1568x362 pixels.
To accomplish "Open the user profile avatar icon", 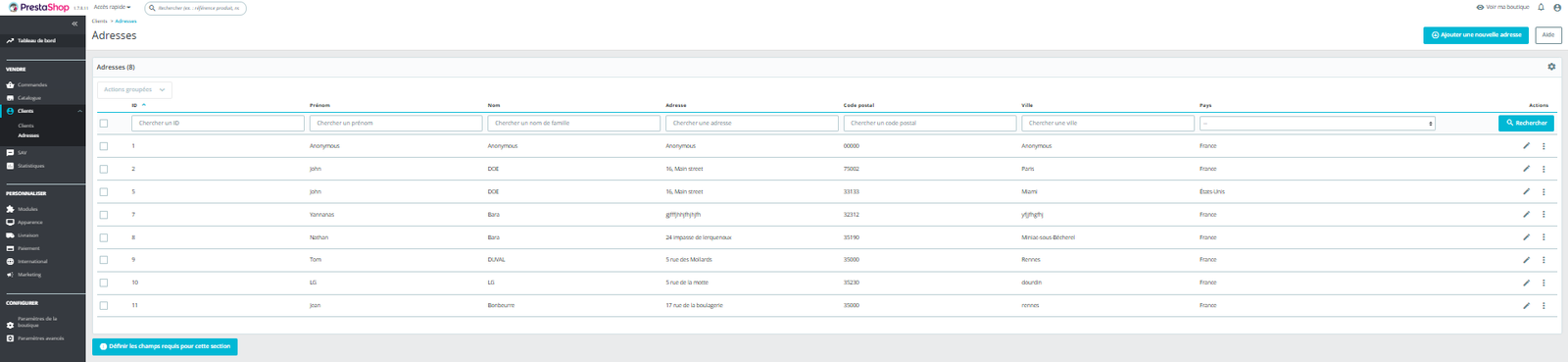I will pyautogui.click(x=1557, y=7).
